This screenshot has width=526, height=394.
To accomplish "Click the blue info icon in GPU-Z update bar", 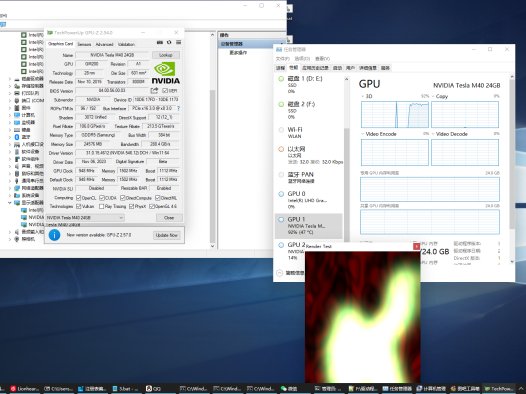I will [54, 235].
